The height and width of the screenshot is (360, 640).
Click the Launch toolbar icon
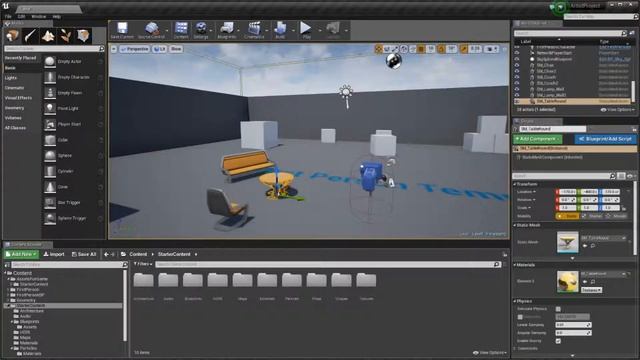click(x=333, y=28)
